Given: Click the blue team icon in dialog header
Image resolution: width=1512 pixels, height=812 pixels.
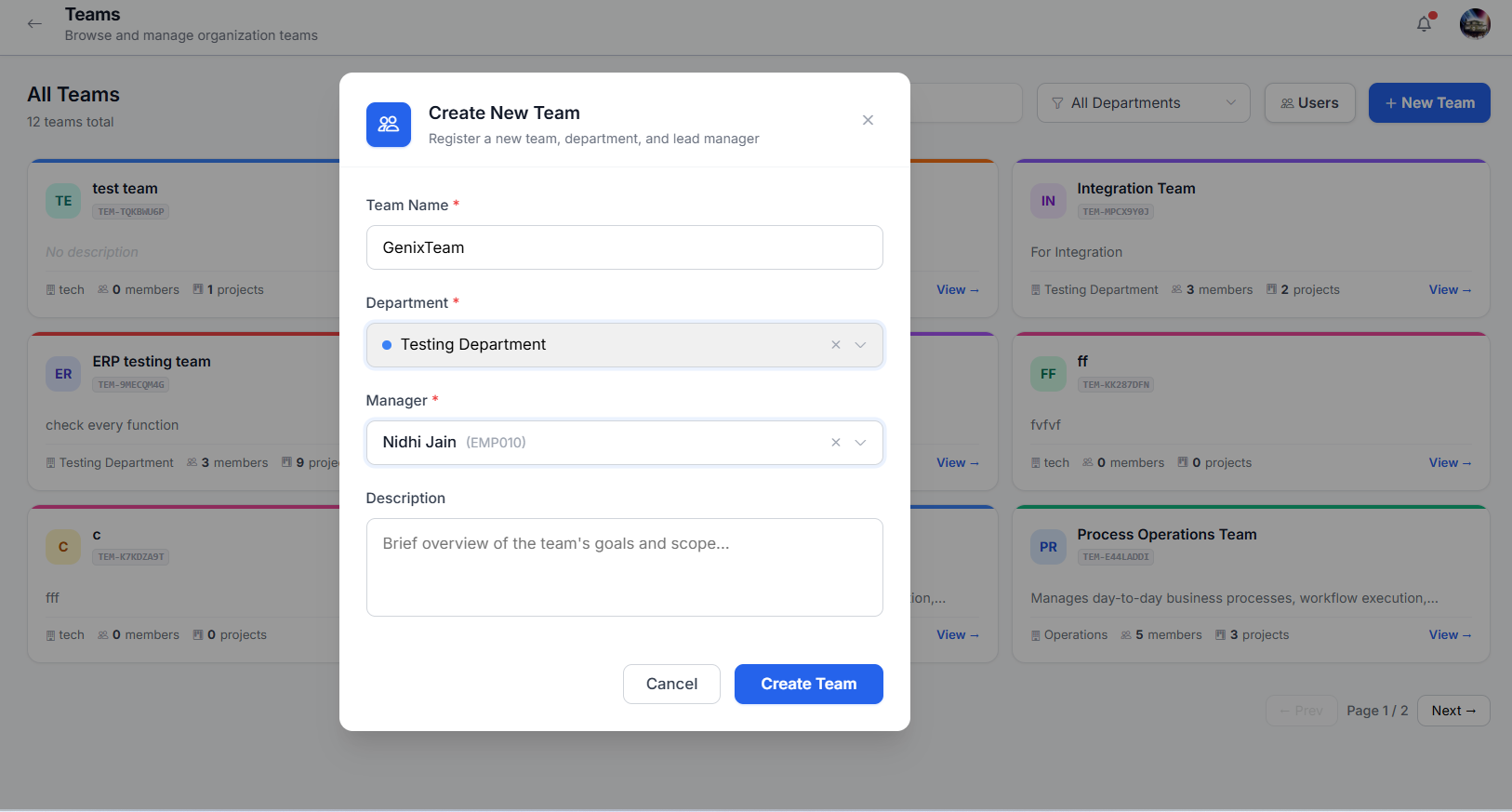Looking at the screenshot, I should [x=389, y=125].
